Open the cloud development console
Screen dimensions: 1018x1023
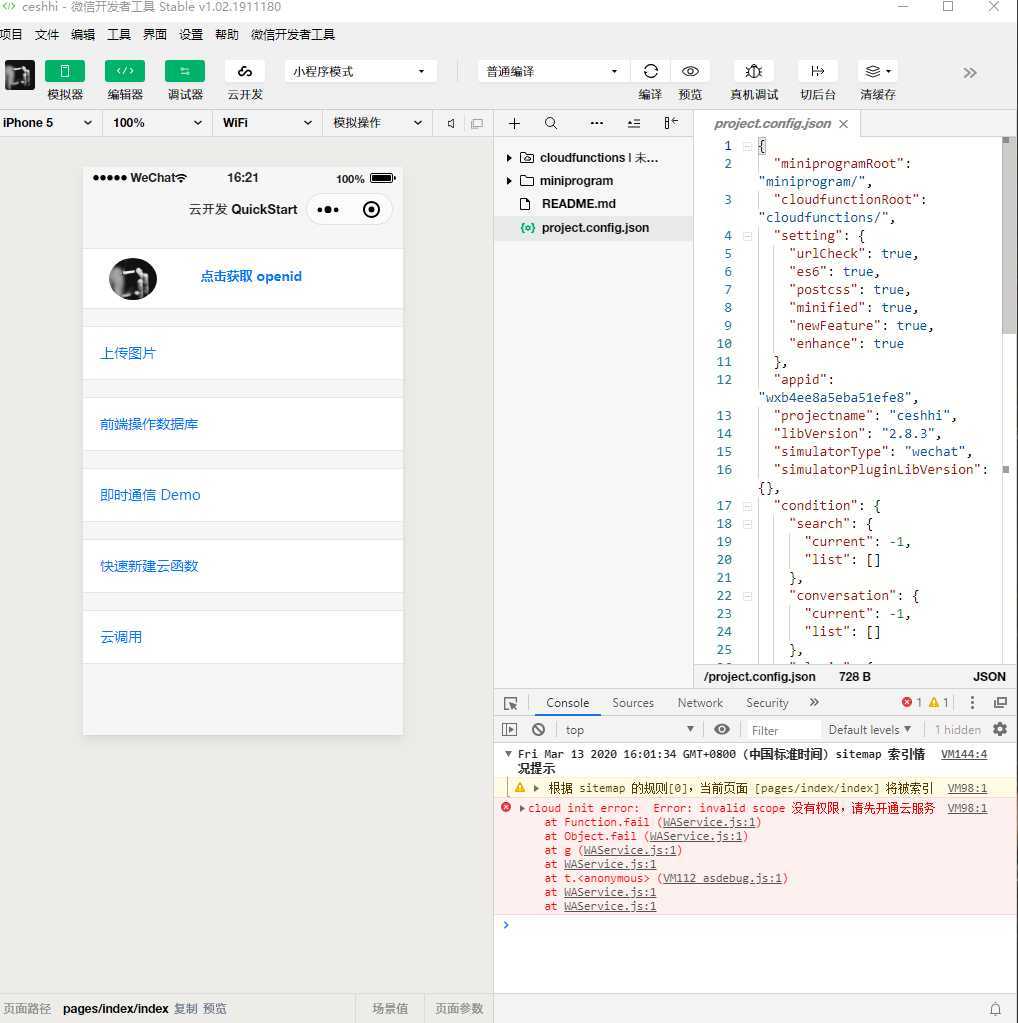(245, 71)
